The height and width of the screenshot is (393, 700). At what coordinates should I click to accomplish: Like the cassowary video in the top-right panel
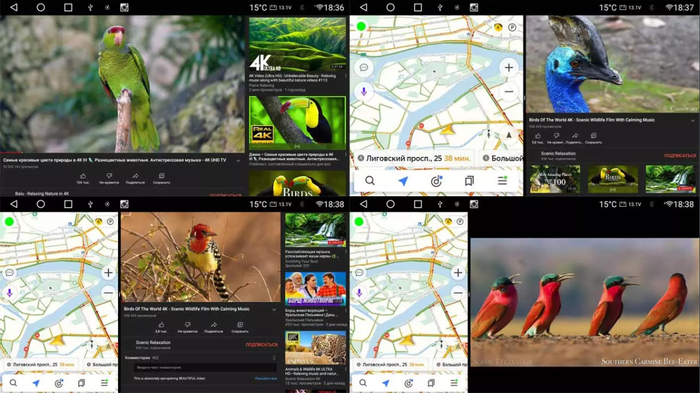pos(538,138)
